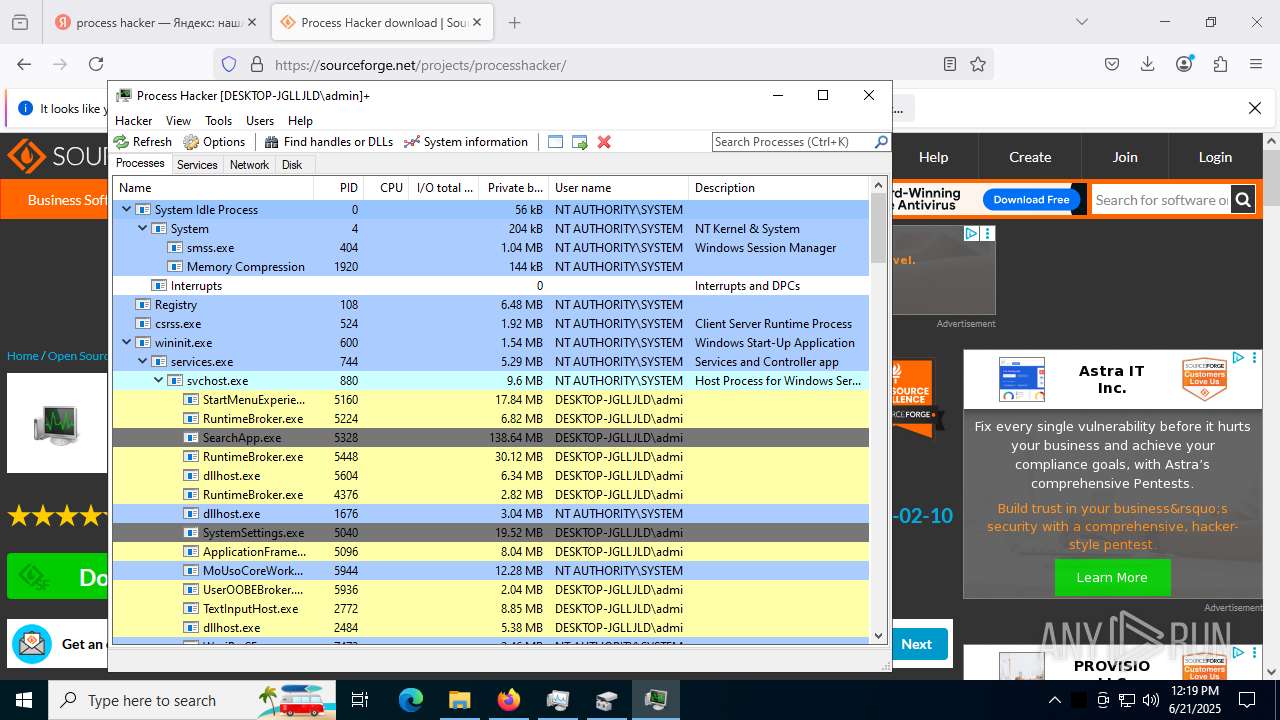Select the SystemSettings.exe process row
Screen dimensions: 1280x720
tap(491, 533)
